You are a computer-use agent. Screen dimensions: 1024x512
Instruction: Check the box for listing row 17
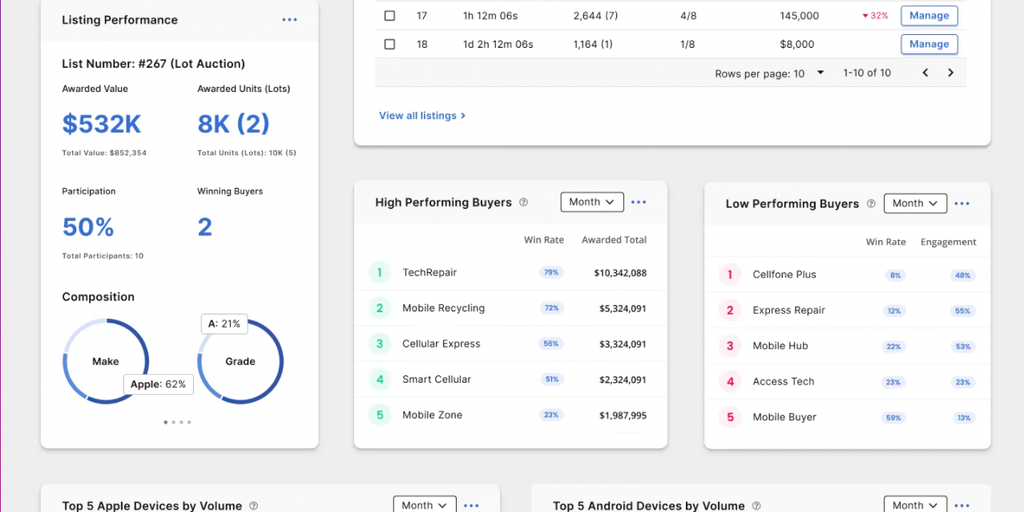[390, 16]
